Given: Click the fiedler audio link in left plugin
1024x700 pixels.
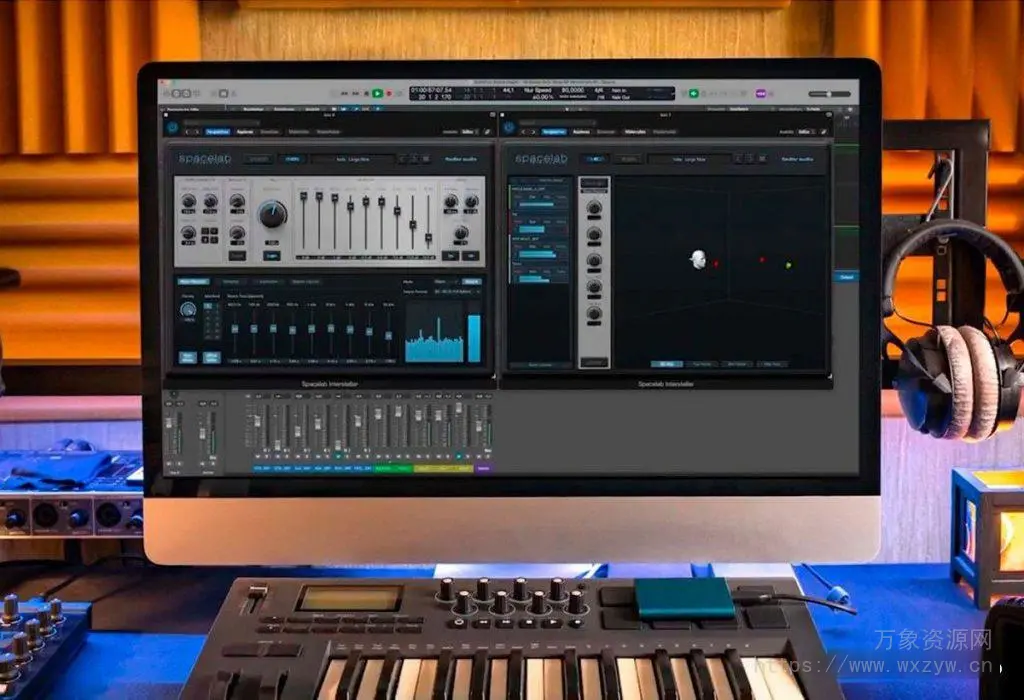Looking at the screenshot, I should (x=462, y=158).
